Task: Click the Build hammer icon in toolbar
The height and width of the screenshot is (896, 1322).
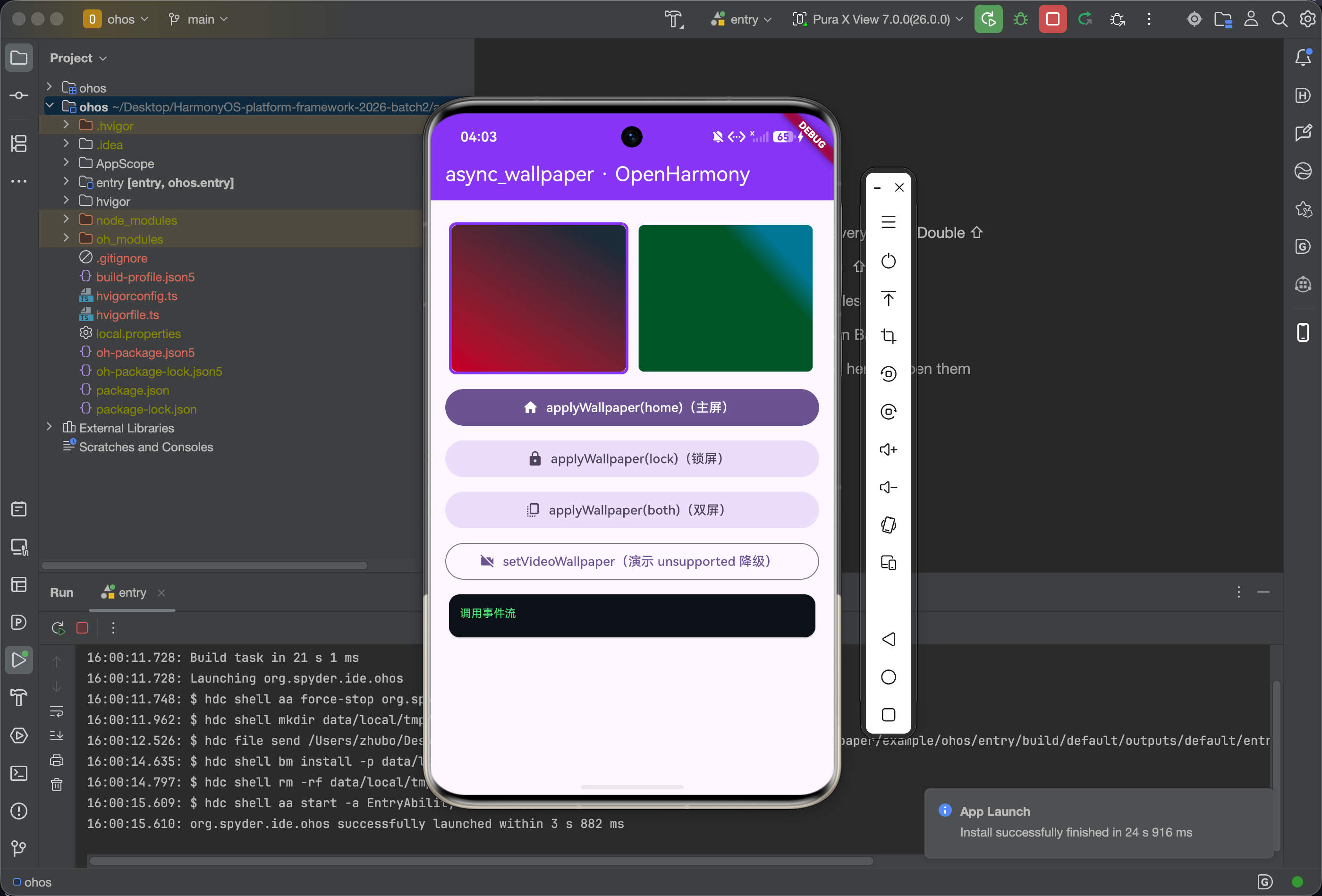Action: point(674,19)
